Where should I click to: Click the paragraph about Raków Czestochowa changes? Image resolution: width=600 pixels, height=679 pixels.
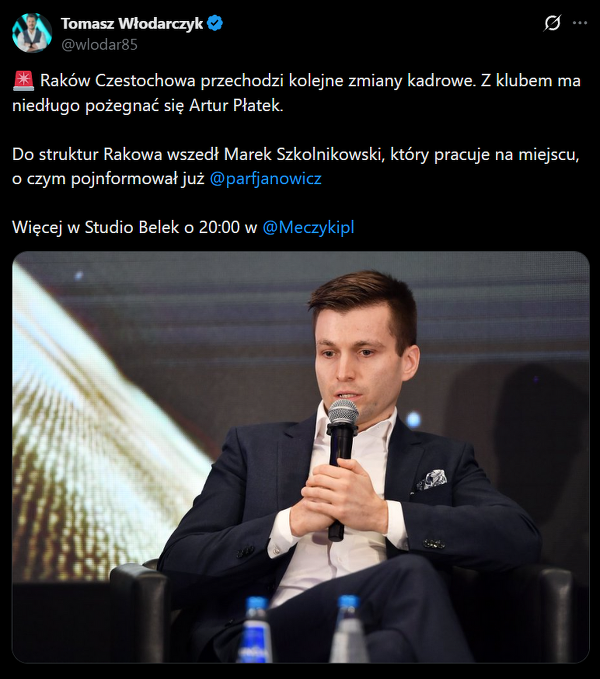(x=297, y=93)
